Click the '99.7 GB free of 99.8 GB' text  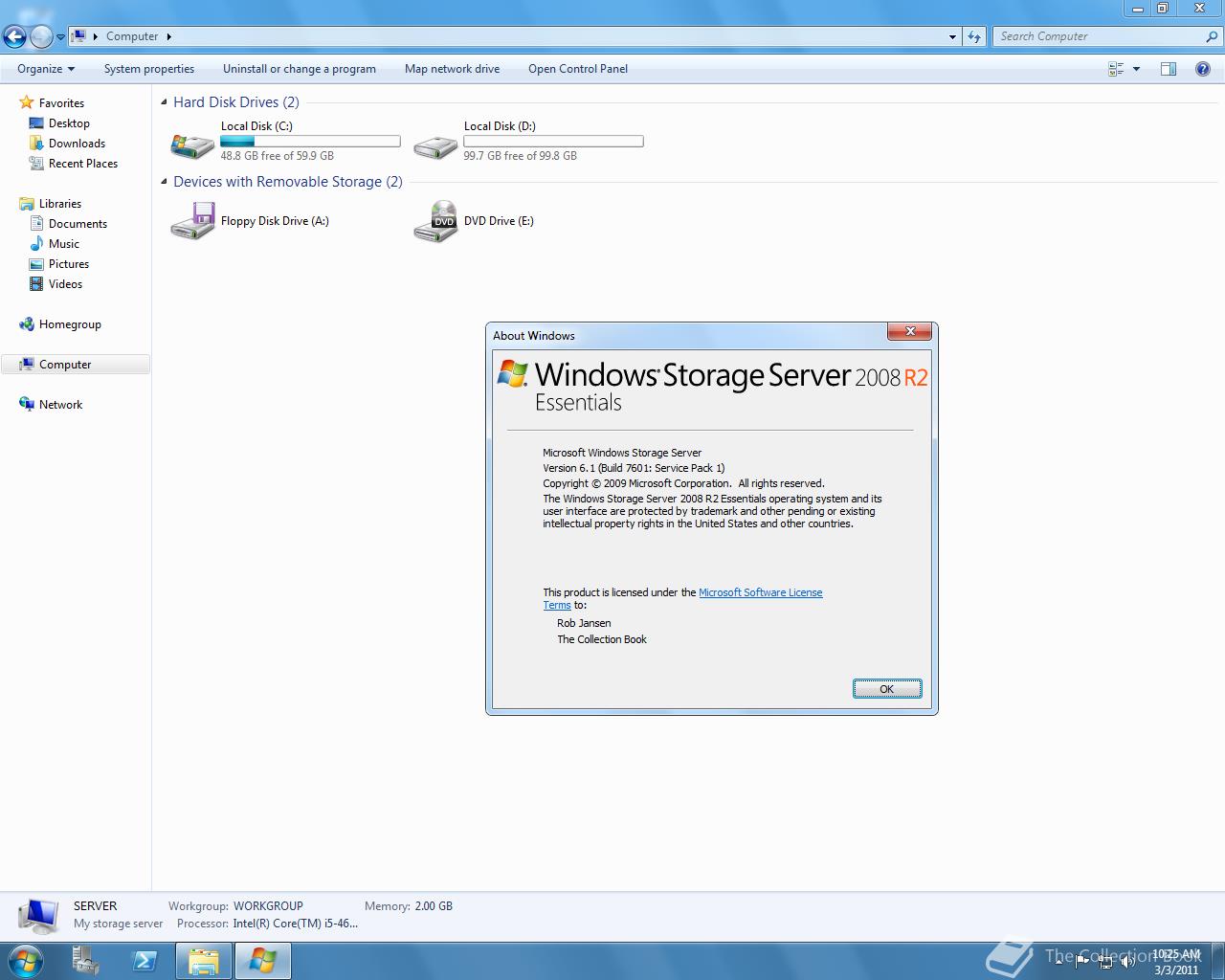[x=520, y=156]
